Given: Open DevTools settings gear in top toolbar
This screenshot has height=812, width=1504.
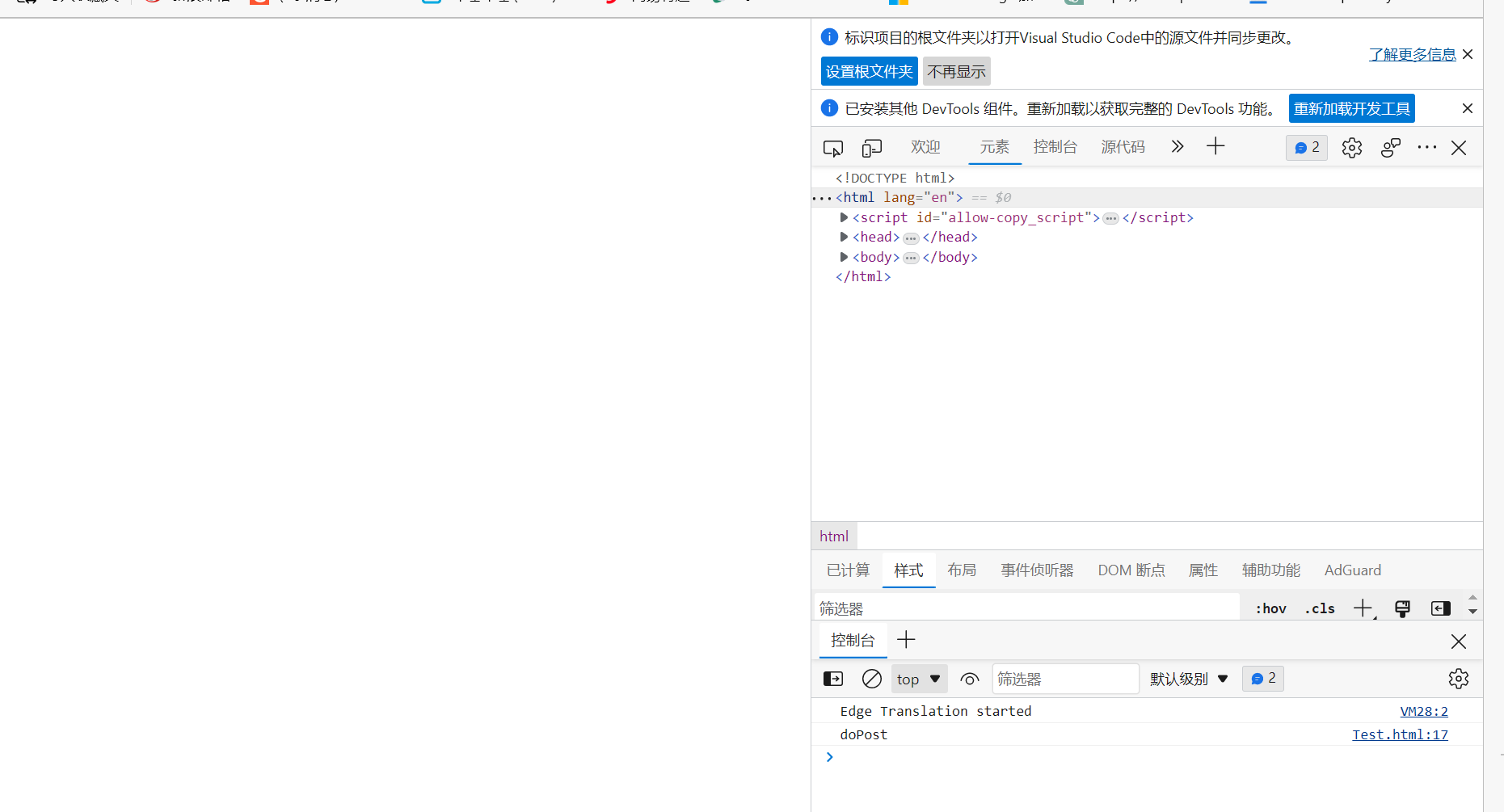Looking at the screenshot, I should (1352, 148).
